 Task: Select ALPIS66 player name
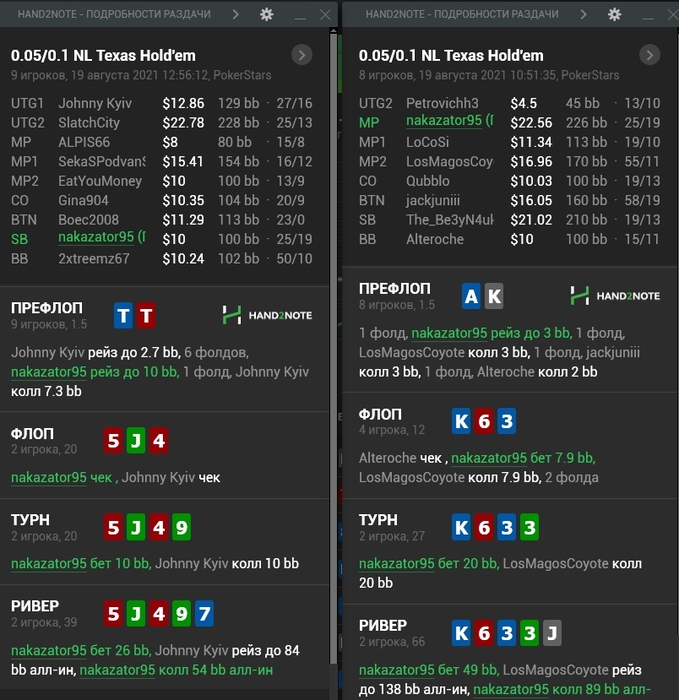pyautogui.click(x=84, y=142)
